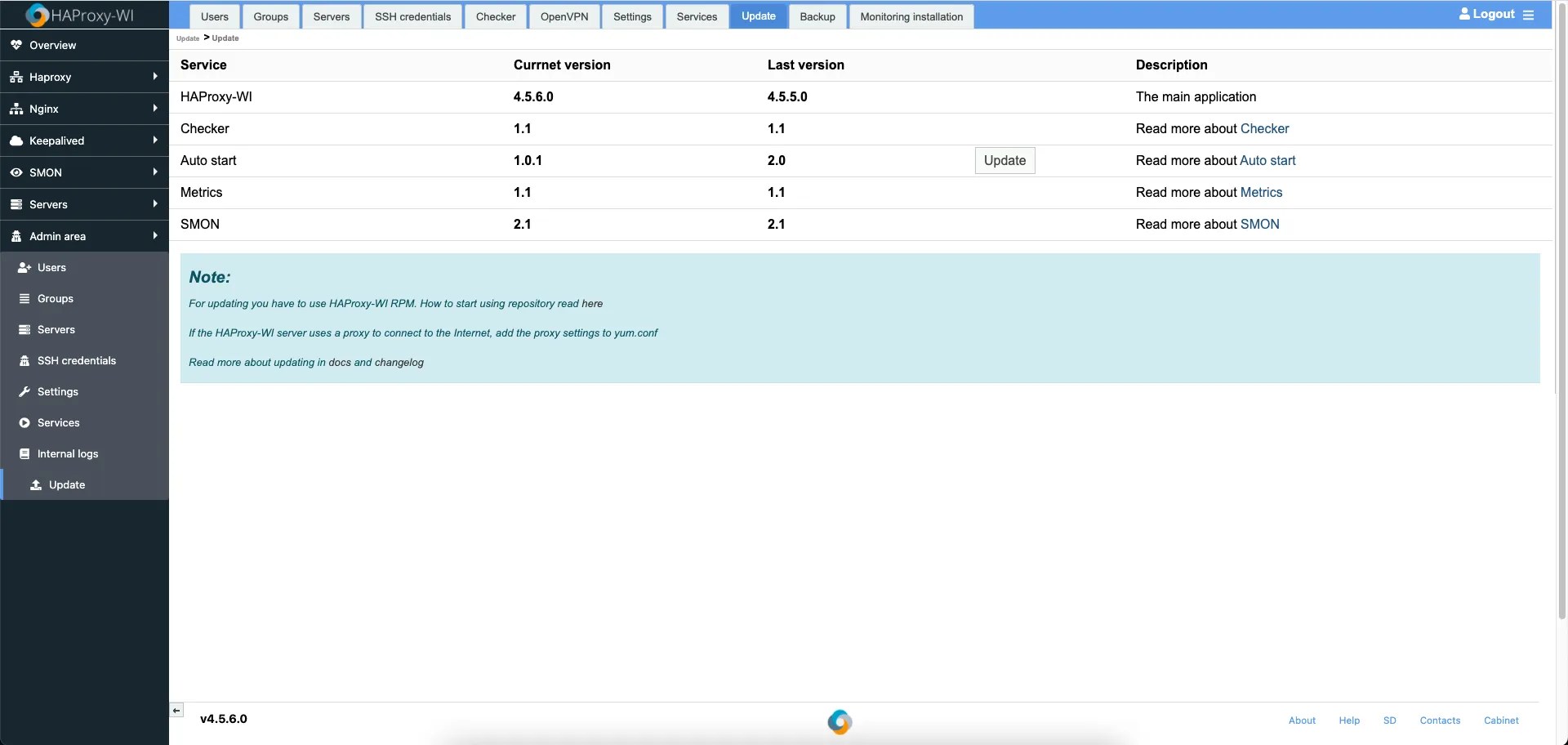This screenshot has height=745, width=1568.
Task: Switch to the Users tab
Action: pyautogui.click(x=215, y=16)
